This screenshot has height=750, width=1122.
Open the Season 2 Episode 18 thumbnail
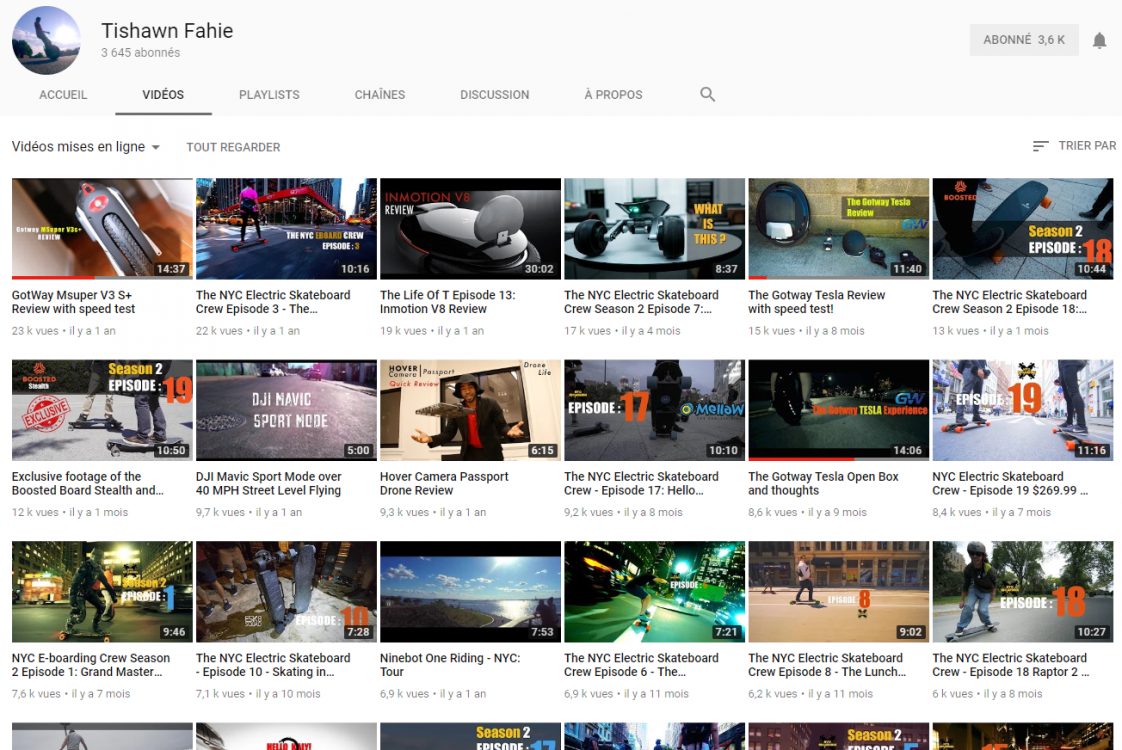pos(1023,228)
